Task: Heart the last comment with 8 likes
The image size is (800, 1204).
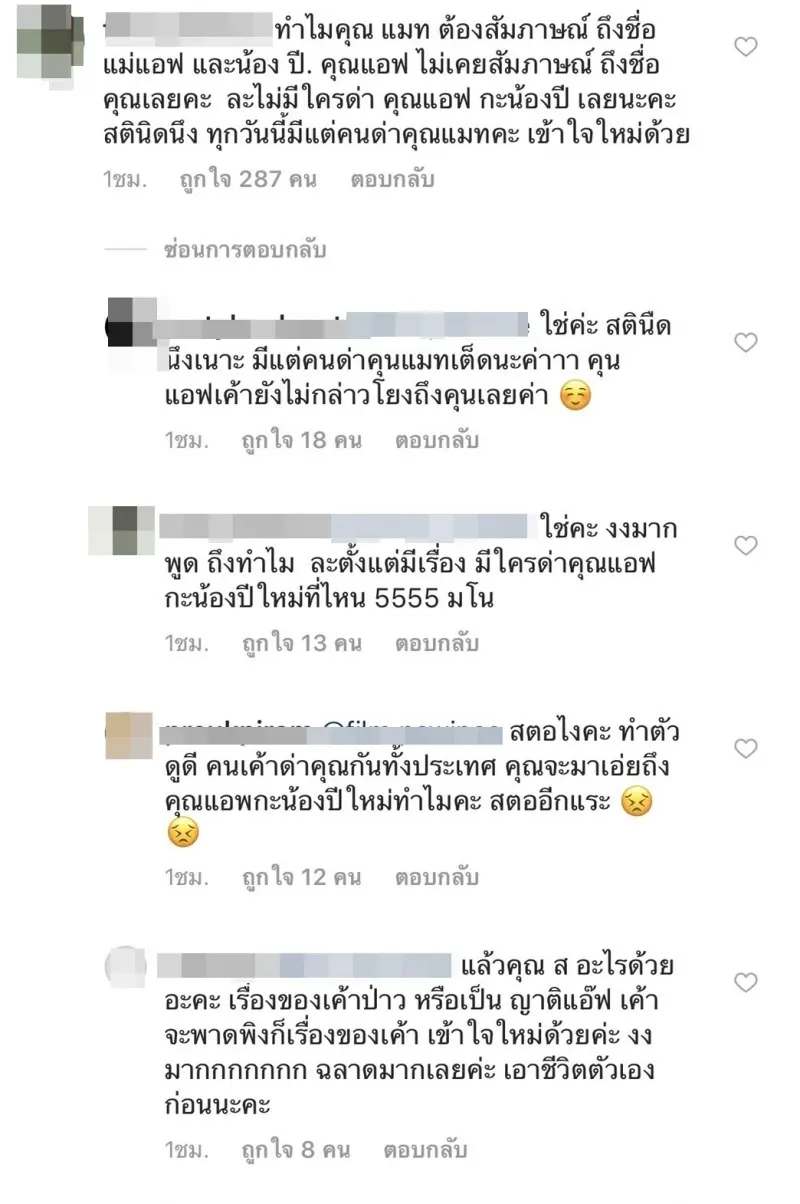Action: pyautogui.click(x=746, y=983)
